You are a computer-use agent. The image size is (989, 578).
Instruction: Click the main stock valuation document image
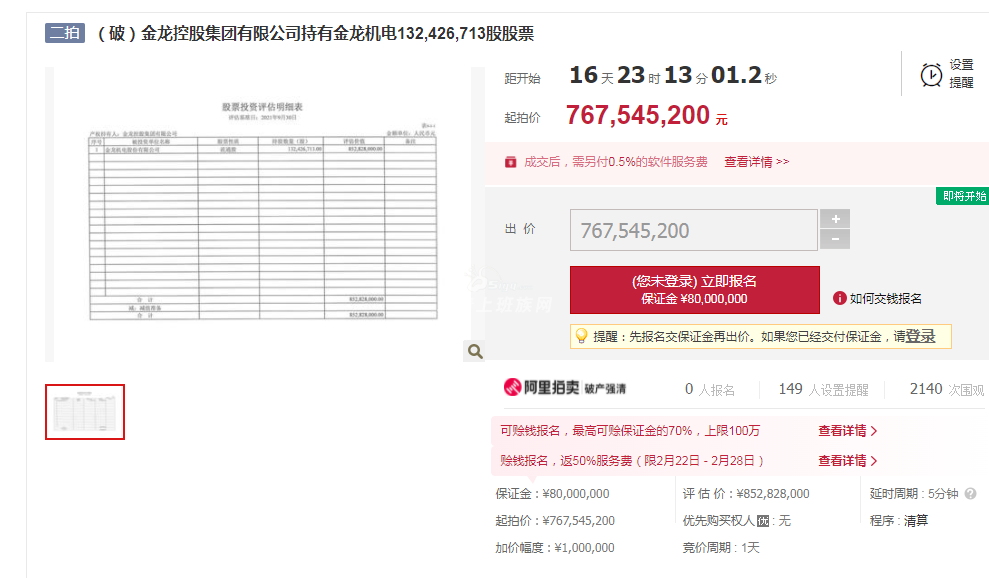pos(264,214)
